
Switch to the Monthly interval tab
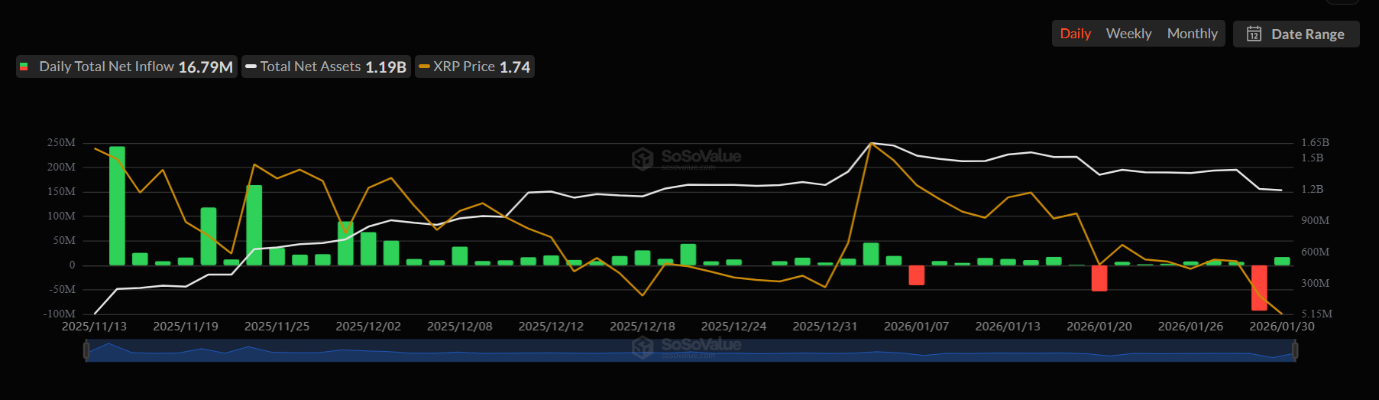point(1192,33)
